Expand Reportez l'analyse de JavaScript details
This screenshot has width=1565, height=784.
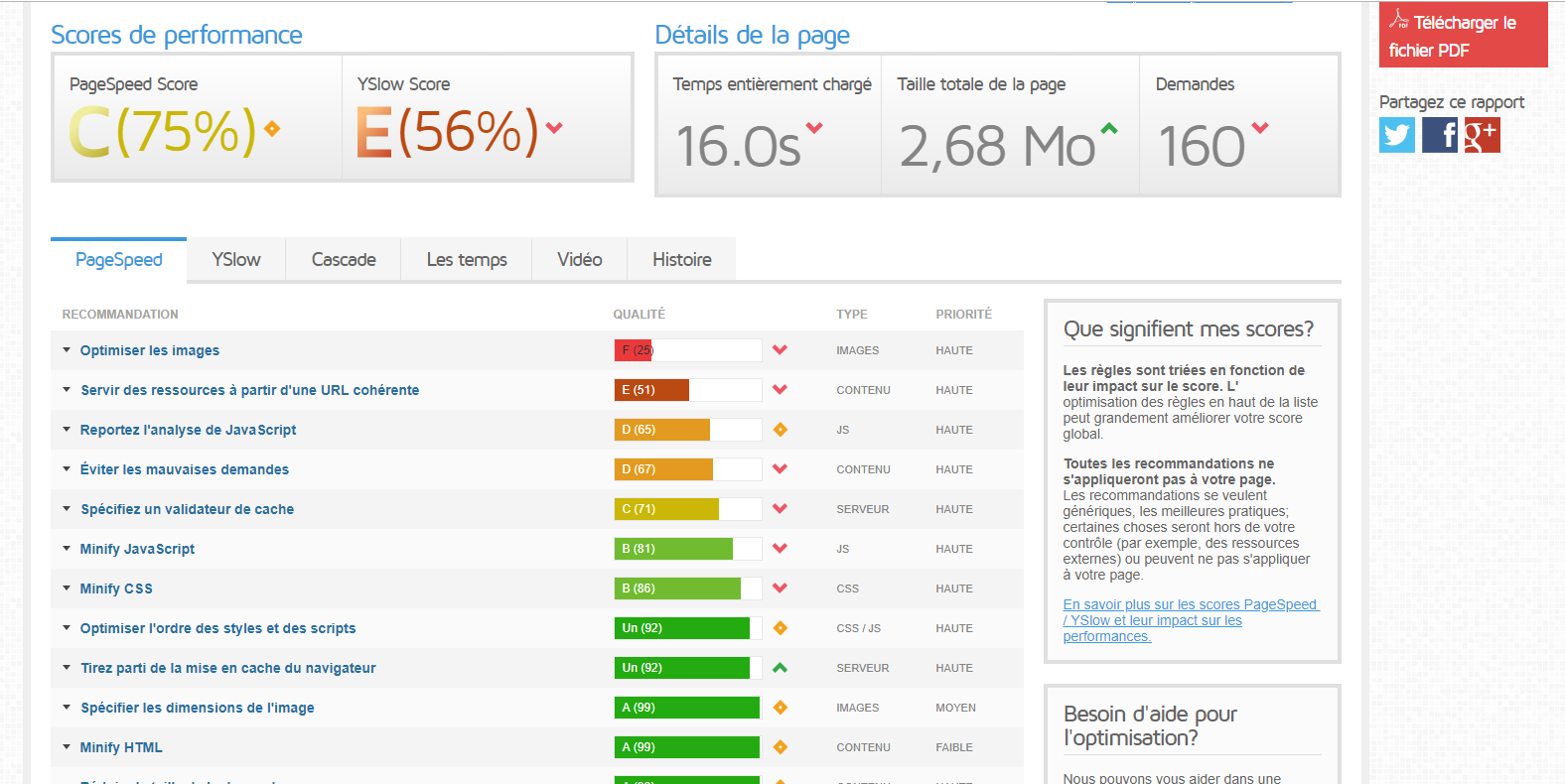pos(67,430)
